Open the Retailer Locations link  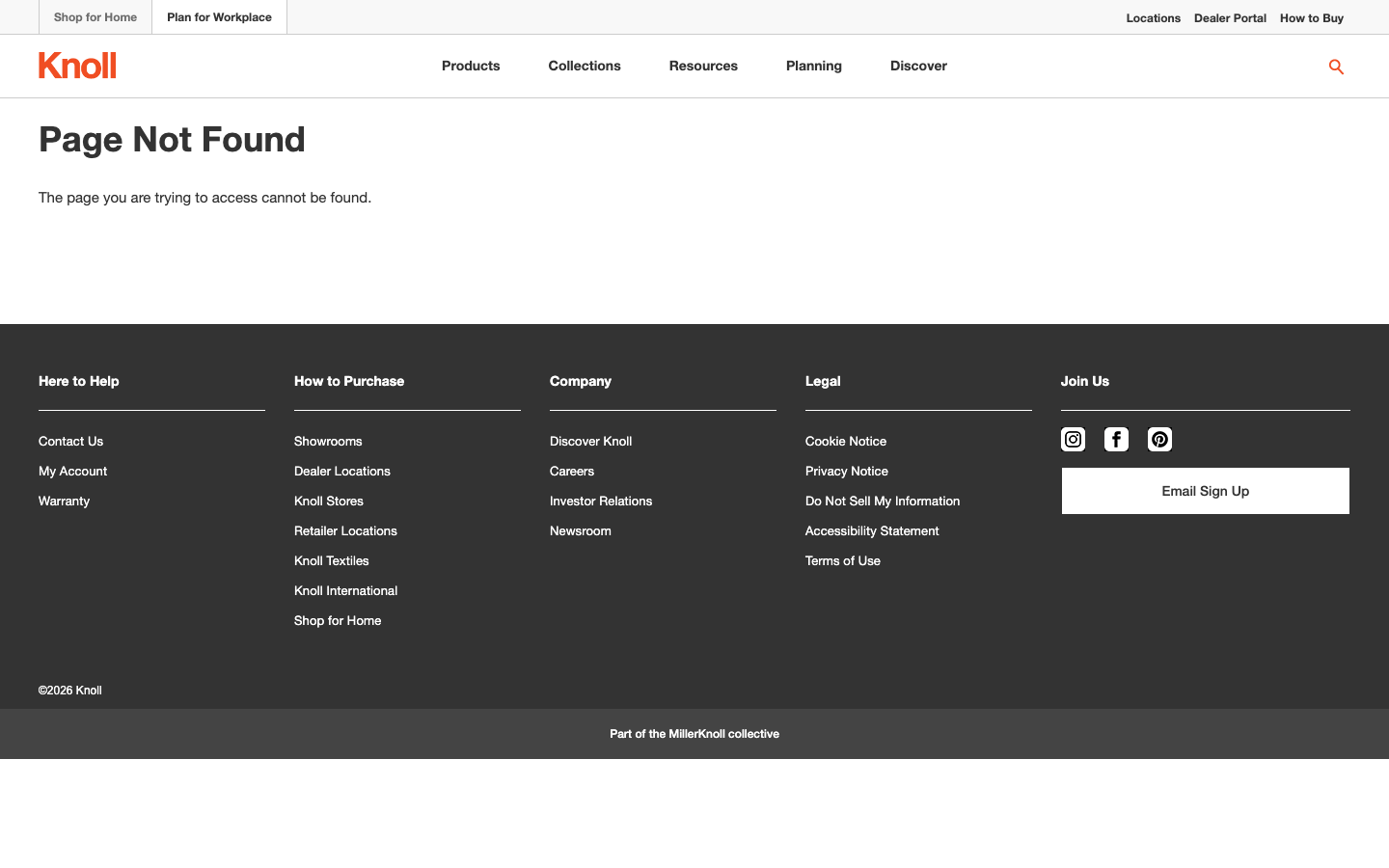coord(345,531)
